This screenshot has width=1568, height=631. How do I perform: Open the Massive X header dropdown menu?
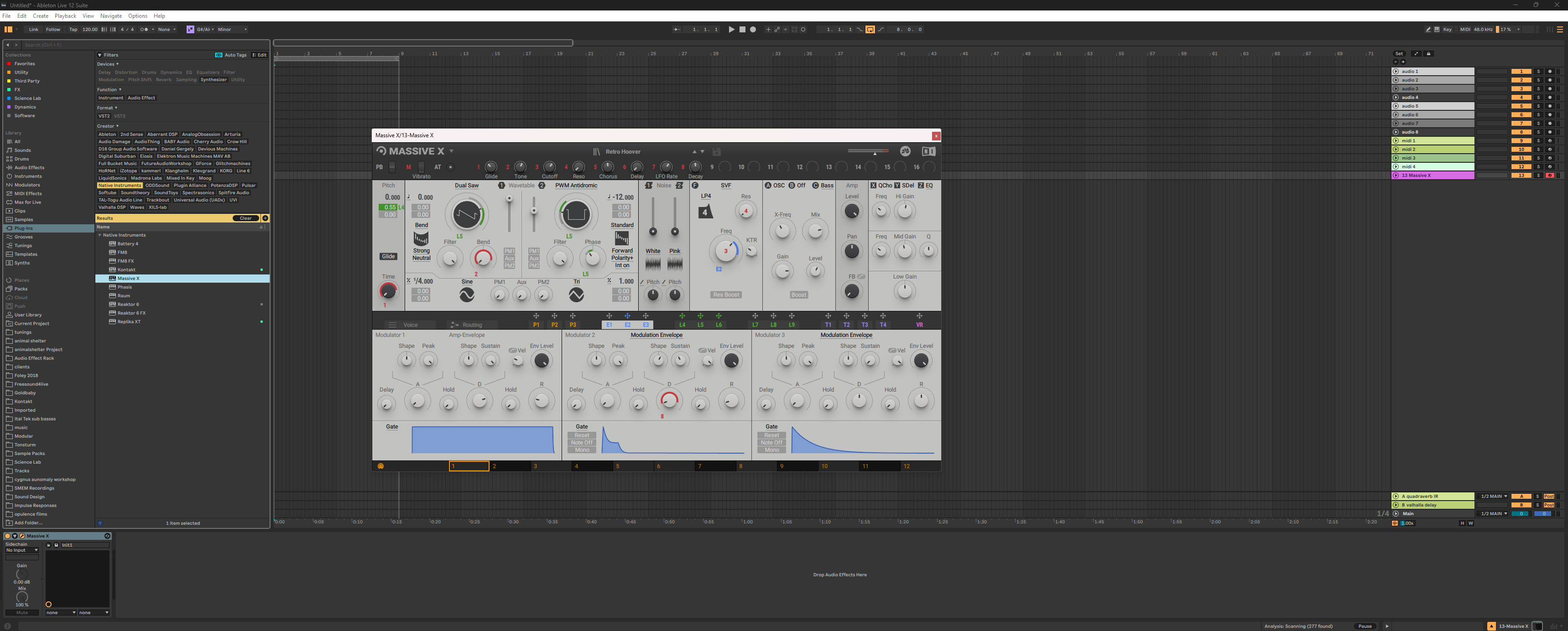[x=451, y=151]
